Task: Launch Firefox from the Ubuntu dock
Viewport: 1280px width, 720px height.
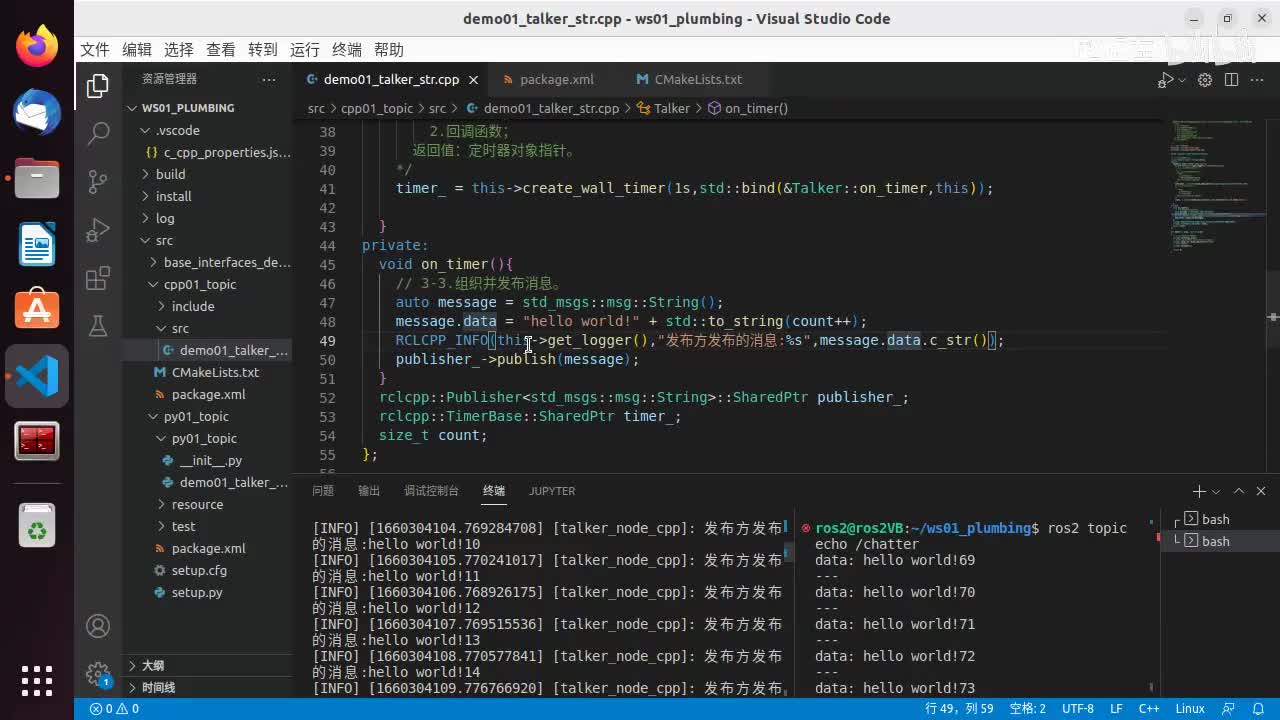Action: [x=37, y=46]
